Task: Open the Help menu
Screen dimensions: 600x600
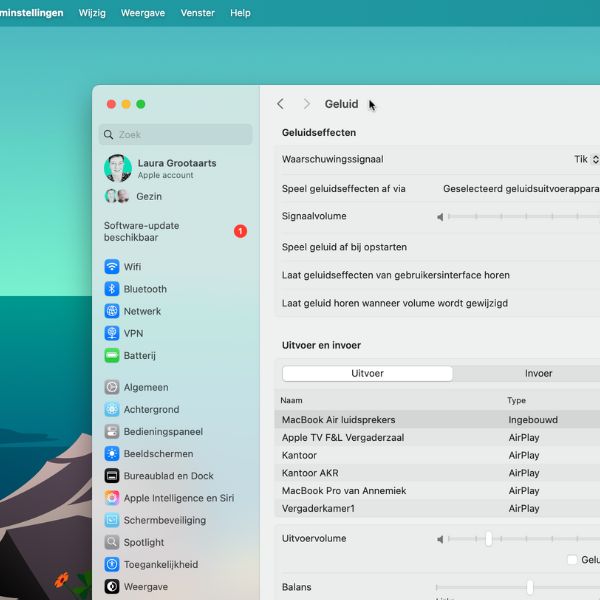Action: pos(240,13)
